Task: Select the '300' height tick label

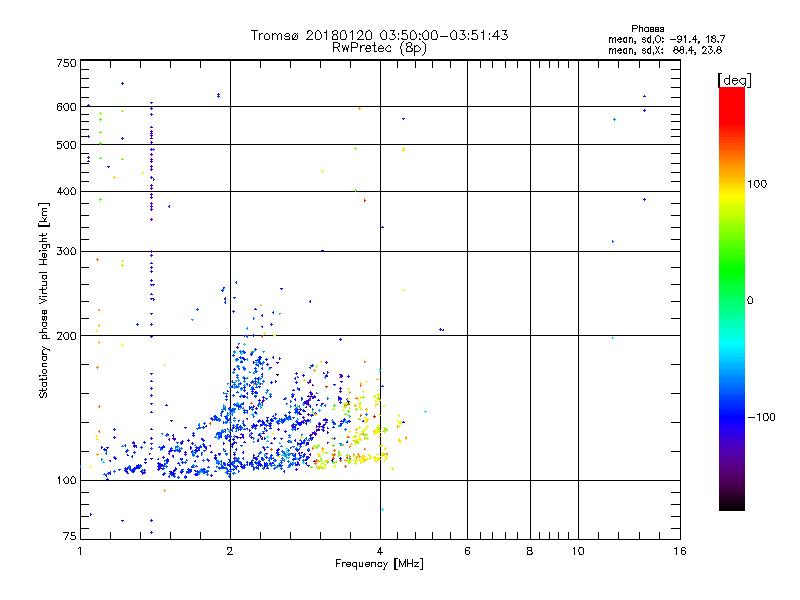Action: click(x=66, y=252)
